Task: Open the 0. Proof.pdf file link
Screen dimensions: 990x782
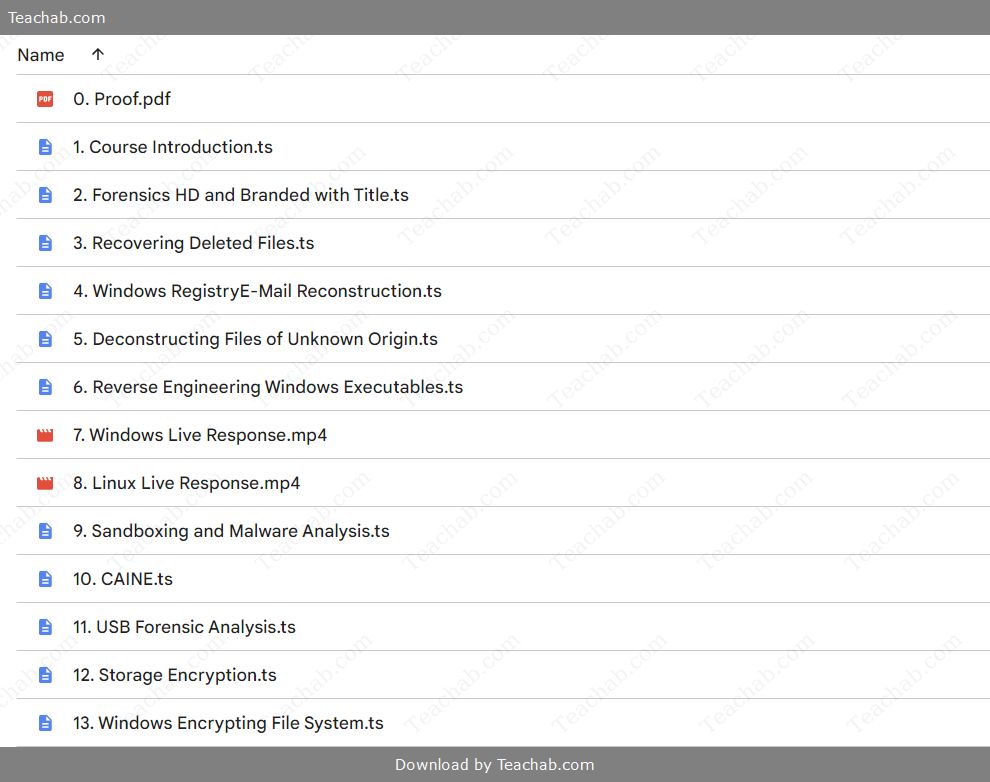Action: 122,99
